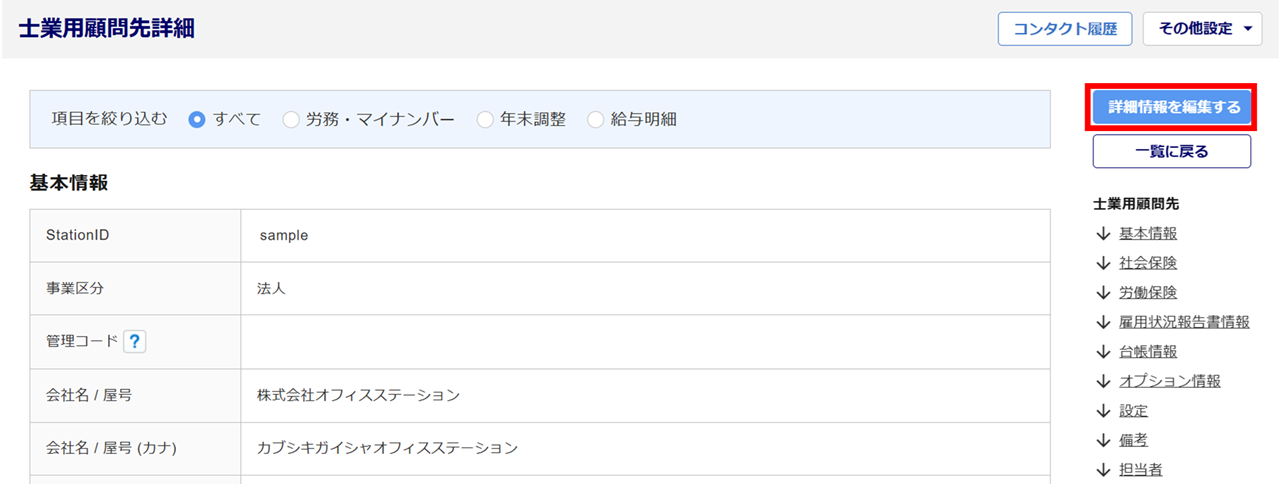
Task: Choose the 年末調整 radio button
Action: pos(485,120)
